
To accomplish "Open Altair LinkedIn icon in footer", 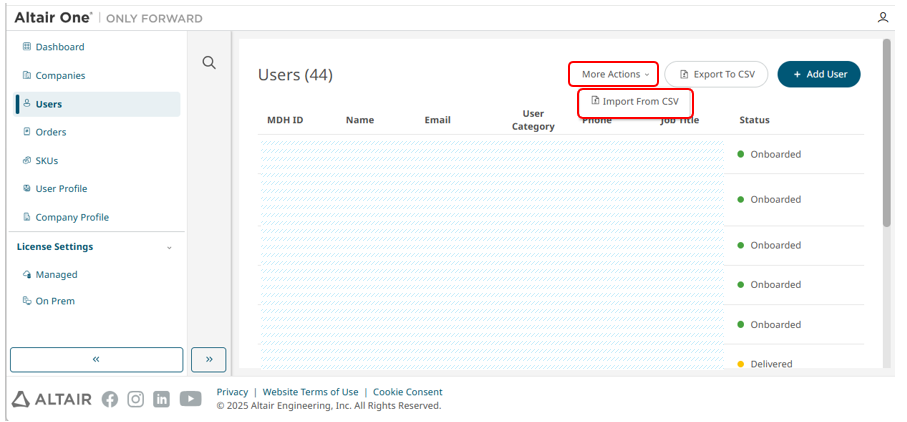I will 162,399.
